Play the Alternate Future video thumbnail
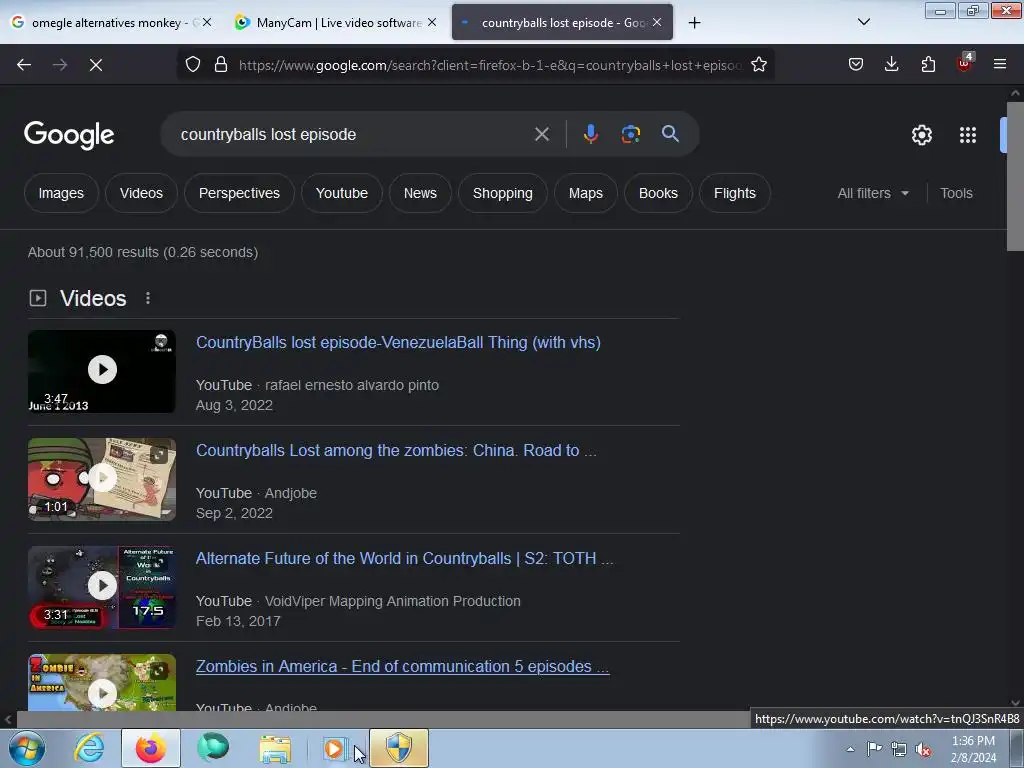Image resolution: width=1024 pixels, height=768 pixels. (102, 587)
